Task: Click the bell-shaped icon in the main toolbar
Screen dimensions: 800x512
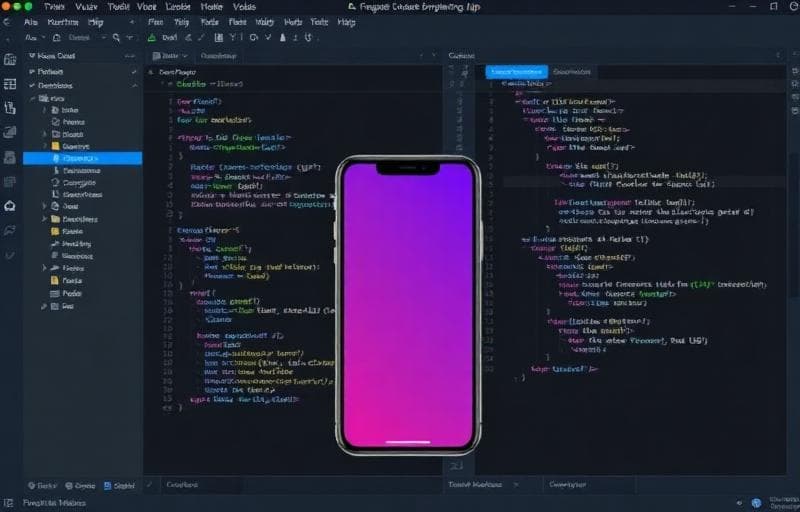Action: pos(282,37)
